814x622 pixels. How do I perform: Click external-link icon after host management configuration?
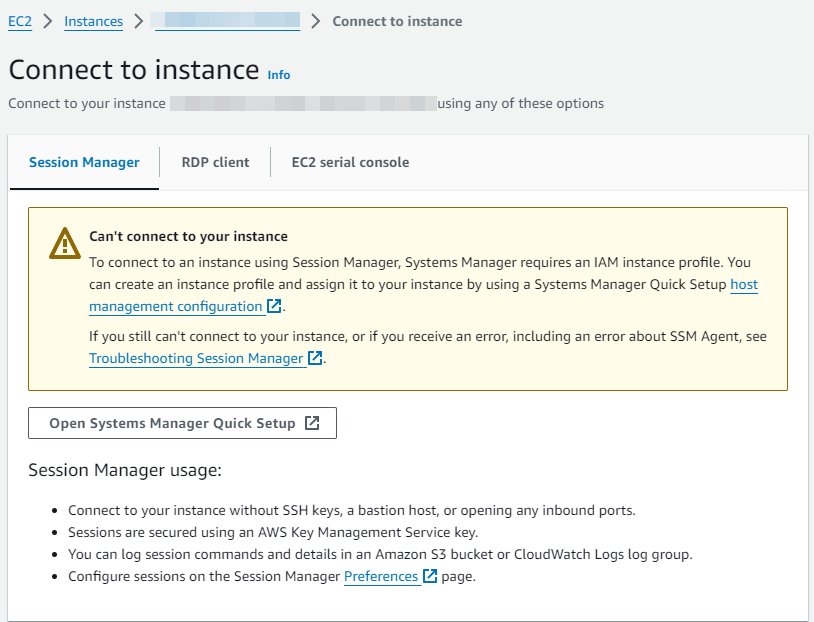[274, 307]
